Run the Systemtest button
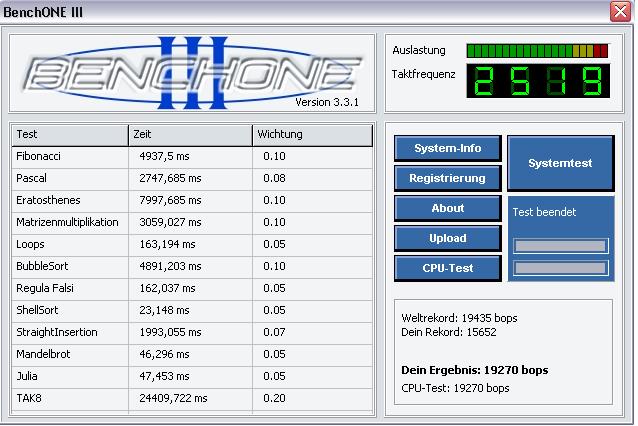638x426 pixels. click(560, 163)
